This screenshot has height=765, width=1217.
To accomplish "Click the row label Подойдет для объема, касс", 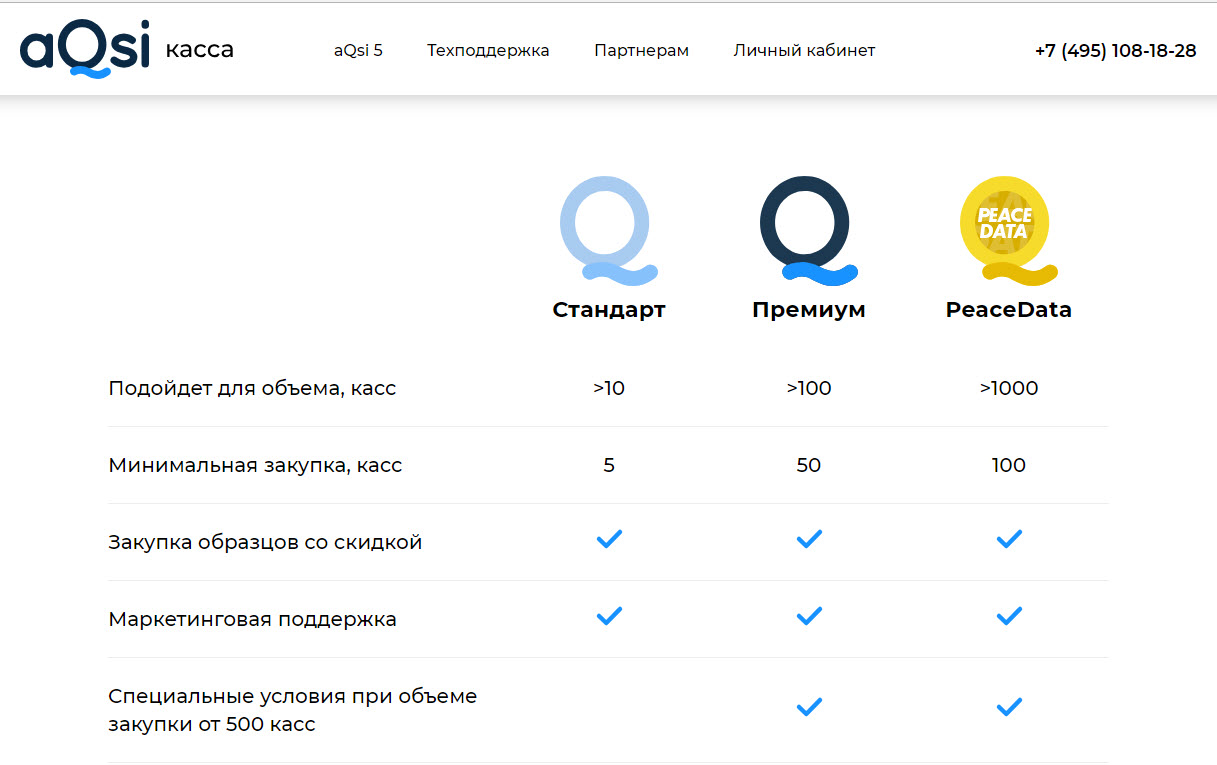I will (252, 388).
